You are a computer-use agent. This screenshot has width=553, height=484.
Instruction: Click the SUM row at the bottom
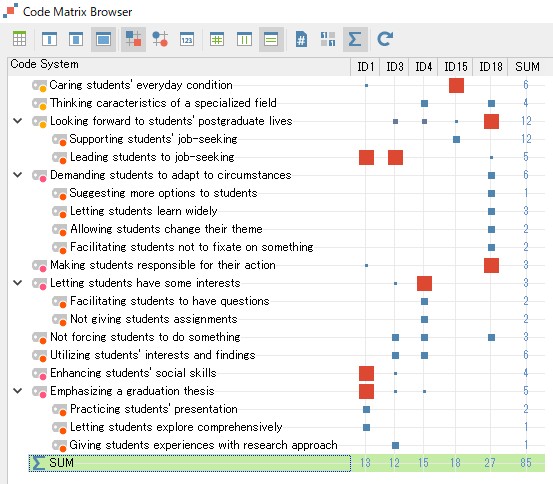pos(287,463)
